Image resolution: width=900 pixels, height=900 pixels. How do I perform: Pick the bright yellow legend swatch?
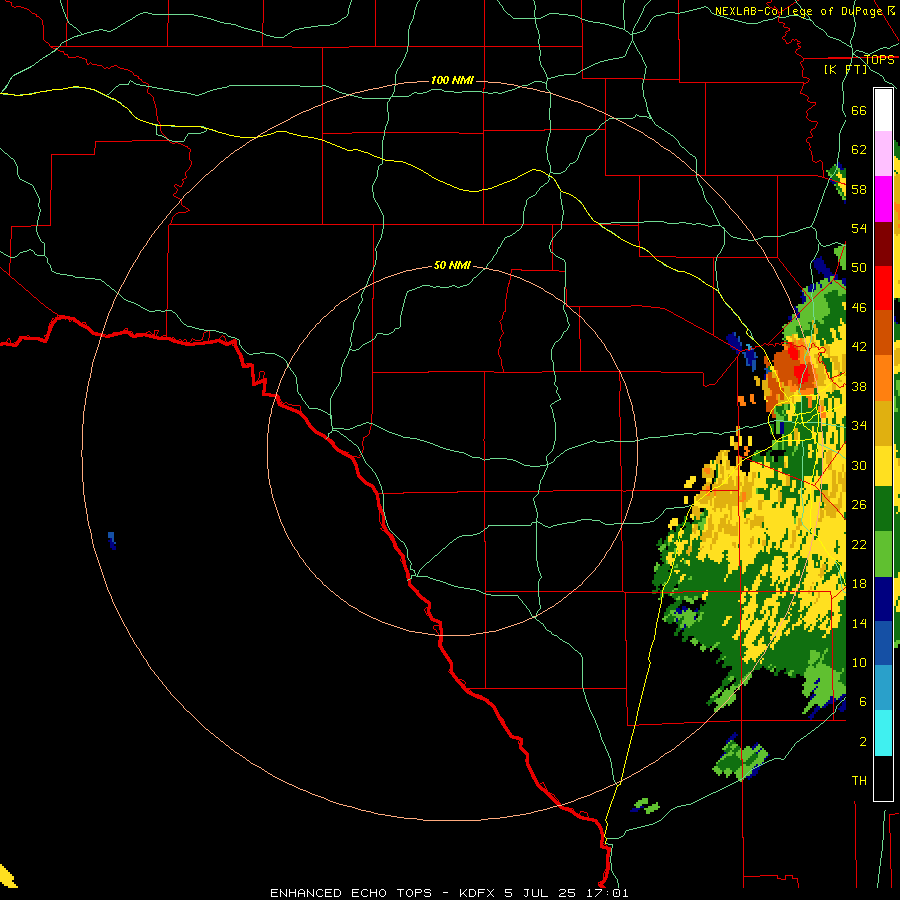pos(883,466)
